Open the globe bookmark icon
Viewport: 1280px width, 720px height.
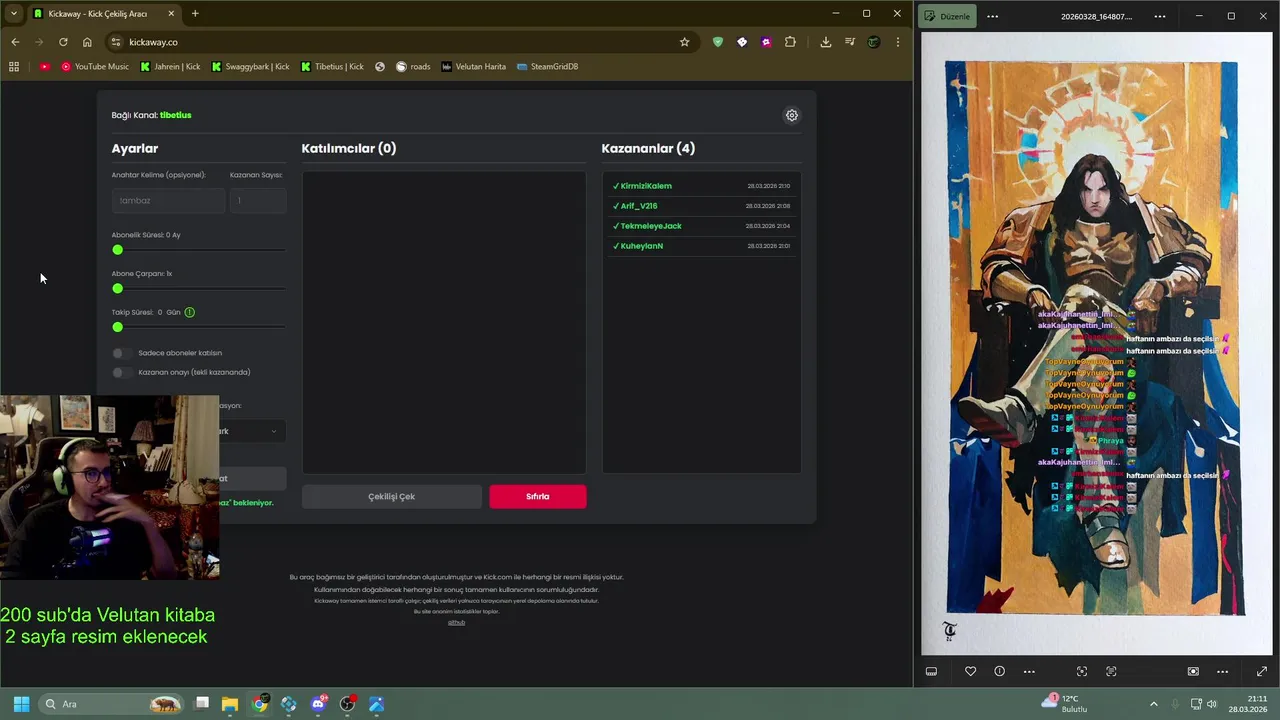380,67
